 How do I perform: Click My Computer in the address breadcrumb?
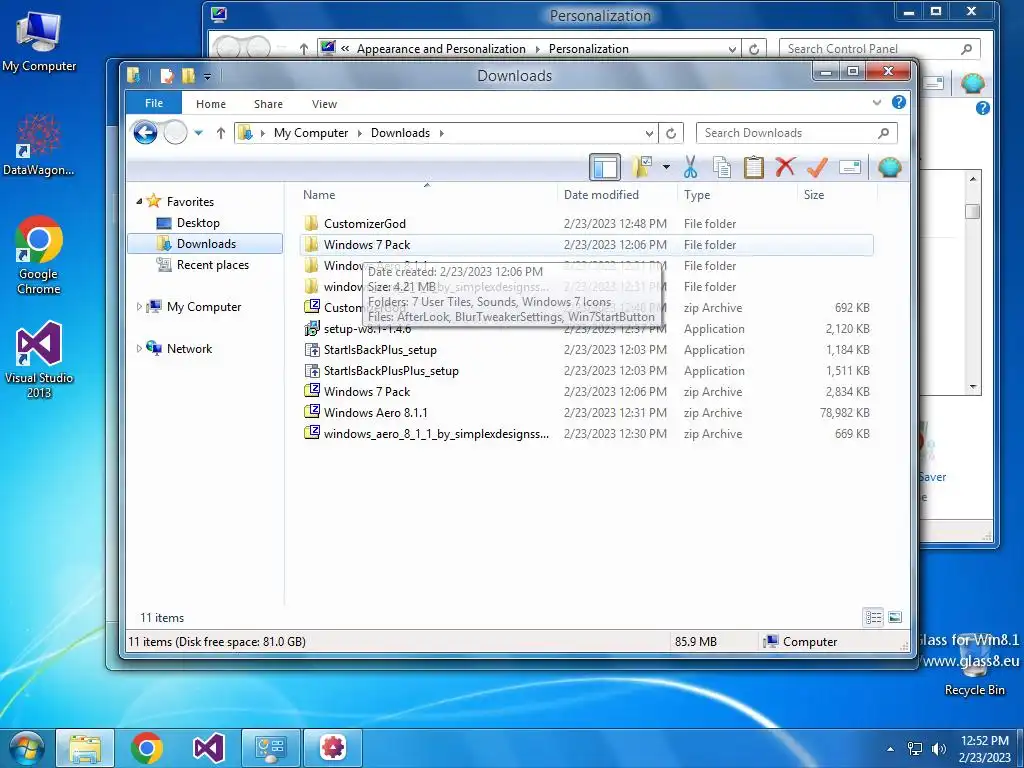click(311, 133)
